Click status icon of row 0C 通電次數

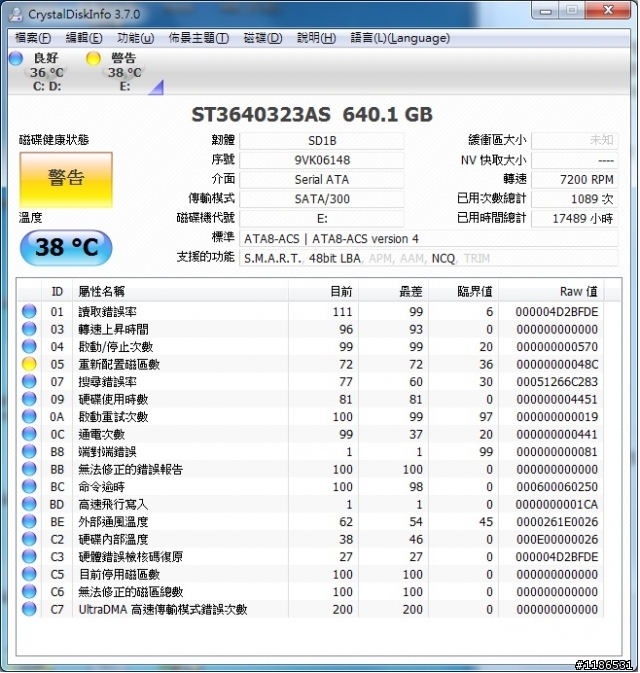point(29,434)
